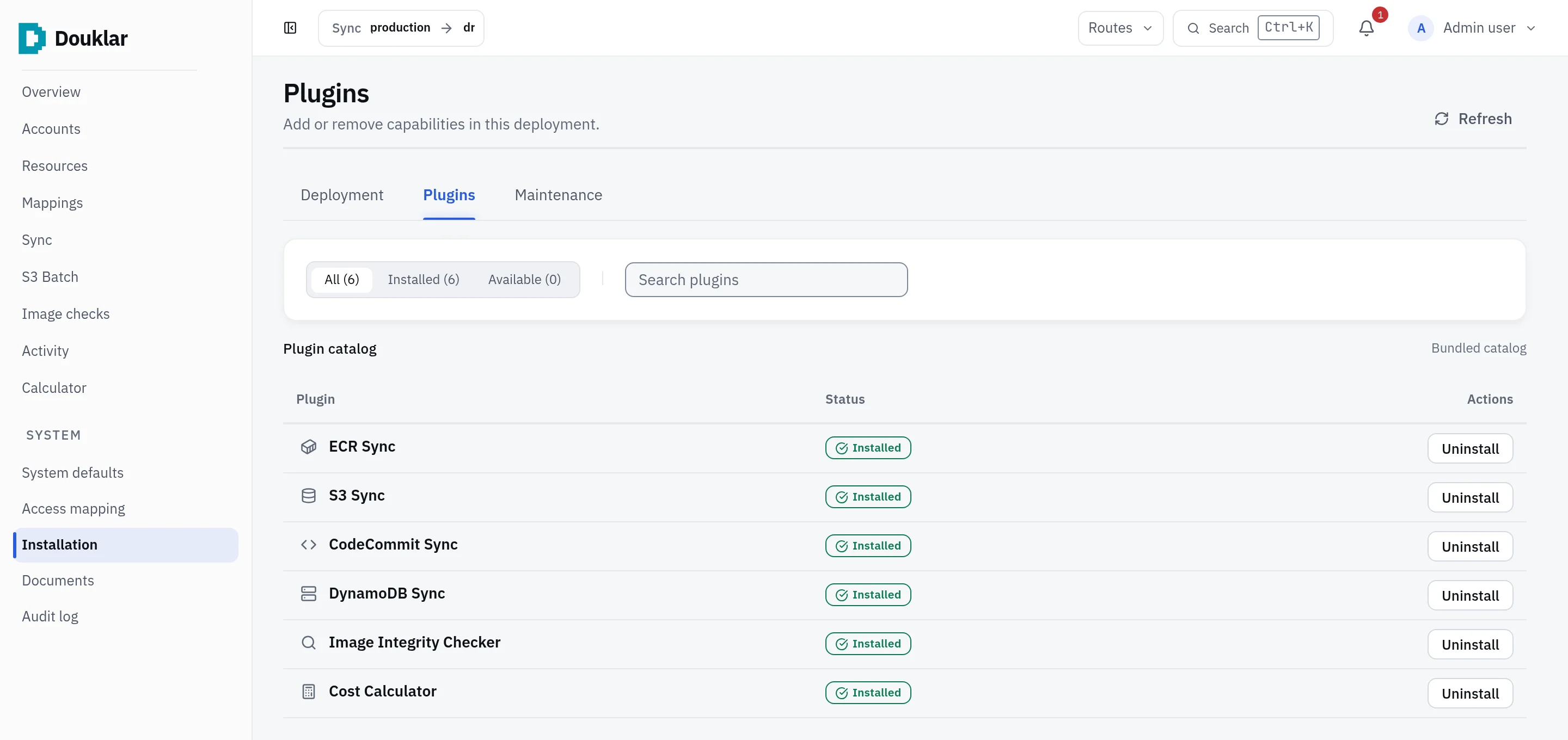Click the CodeCommit Sync code brackets icon
Image resolution: width=1568 pixels, height=740 pixels.
click(x=309, y=545)
